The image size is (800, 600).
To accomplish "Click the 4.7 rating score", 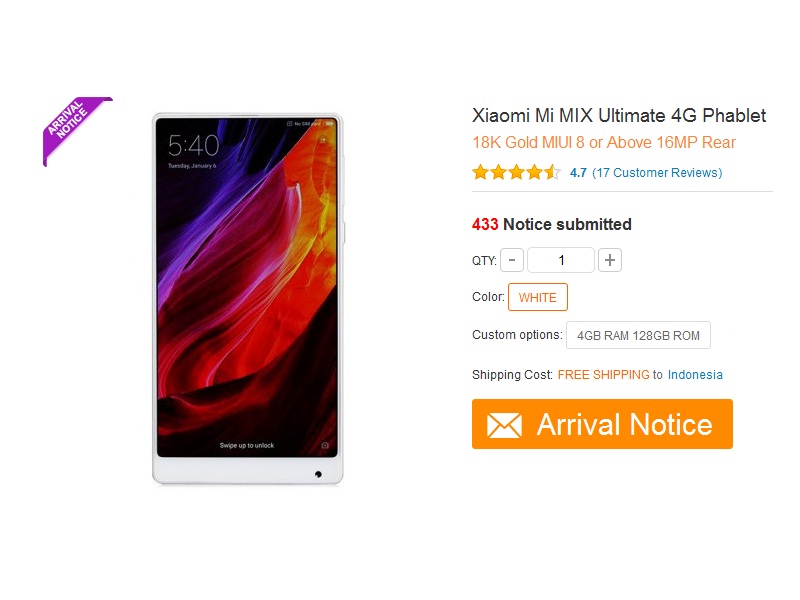I will (578, 173).
